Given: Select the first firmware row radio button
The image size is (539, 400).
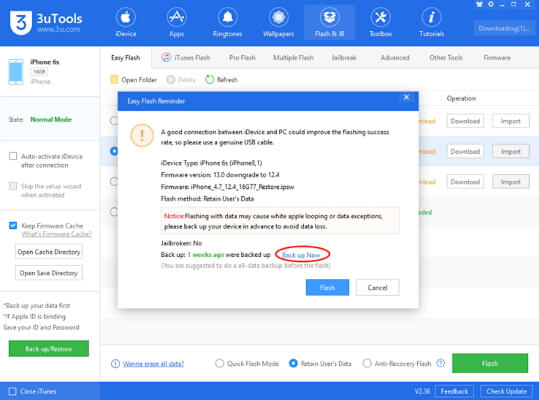Looking at the screenshot, I should (x=114, y=121).
